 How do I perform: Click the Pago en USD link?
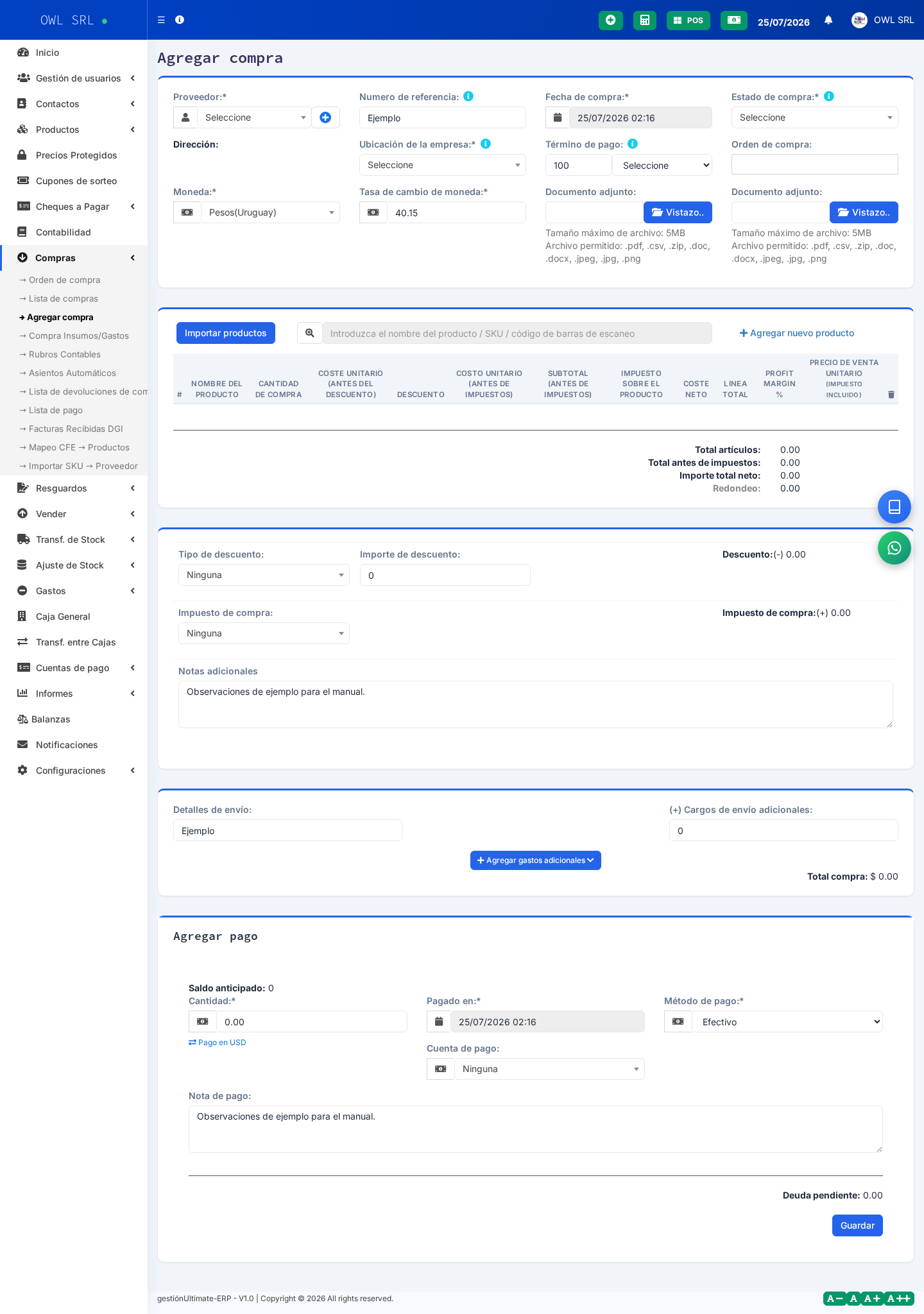point(218,1043)
